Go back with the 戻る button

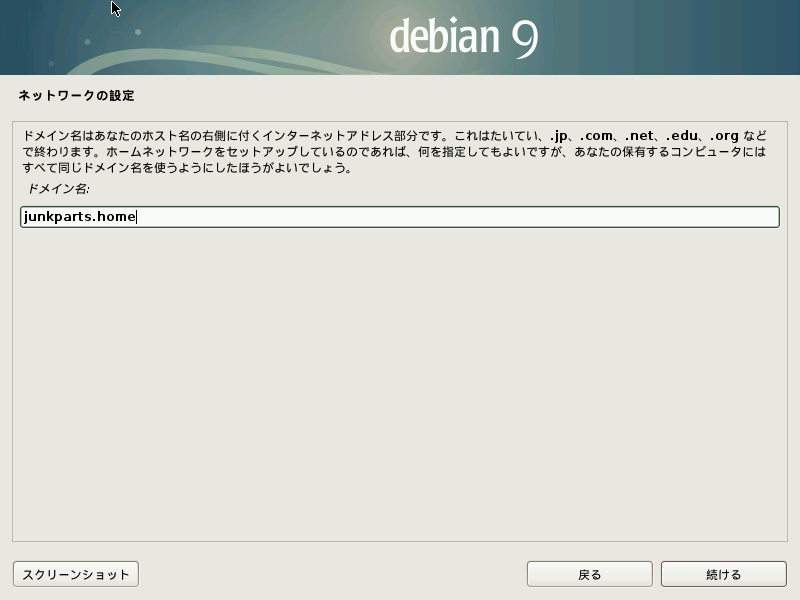point(589,574)
